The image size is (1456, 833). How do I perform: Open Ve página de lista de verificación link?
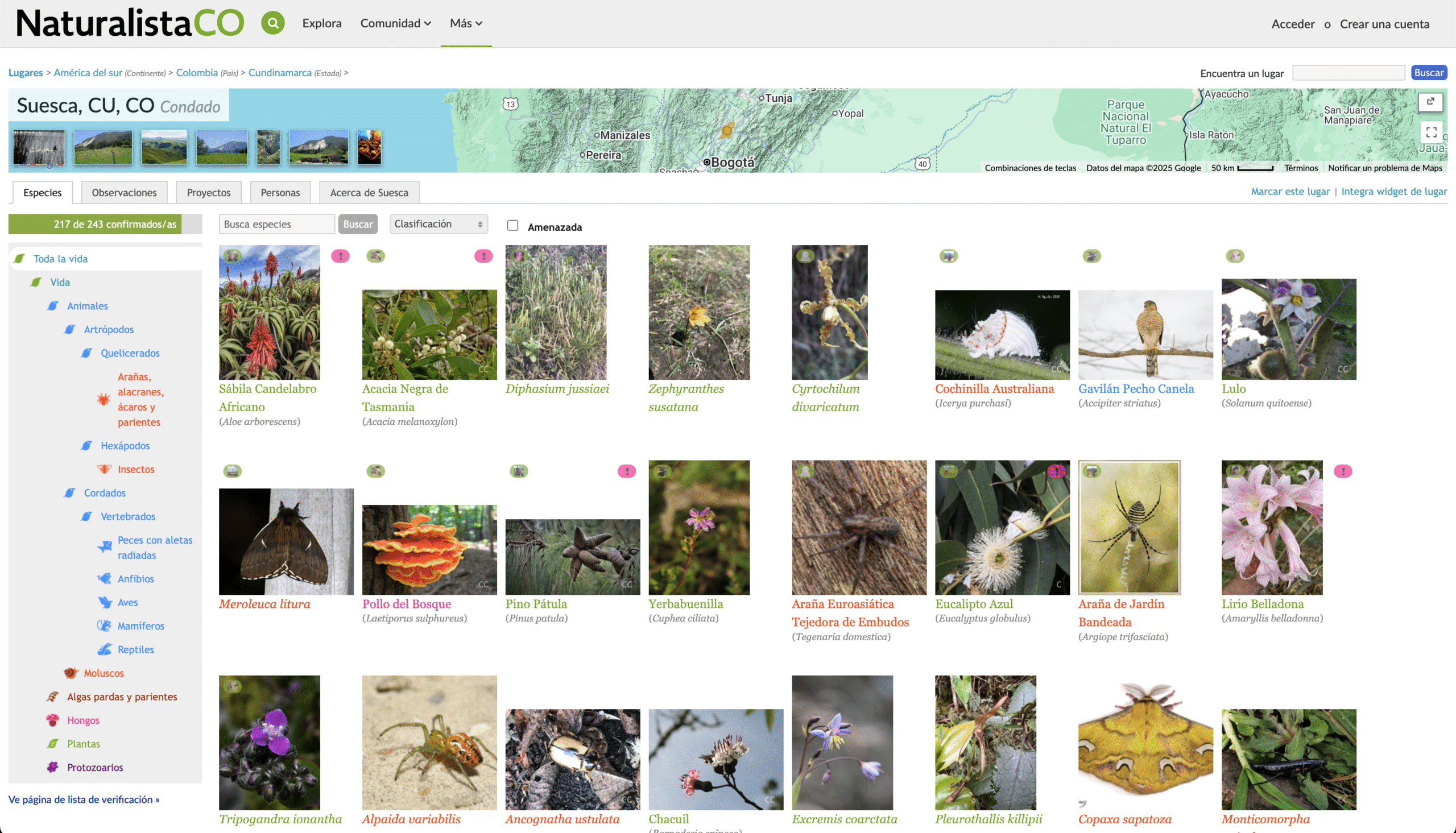point(84,800)
